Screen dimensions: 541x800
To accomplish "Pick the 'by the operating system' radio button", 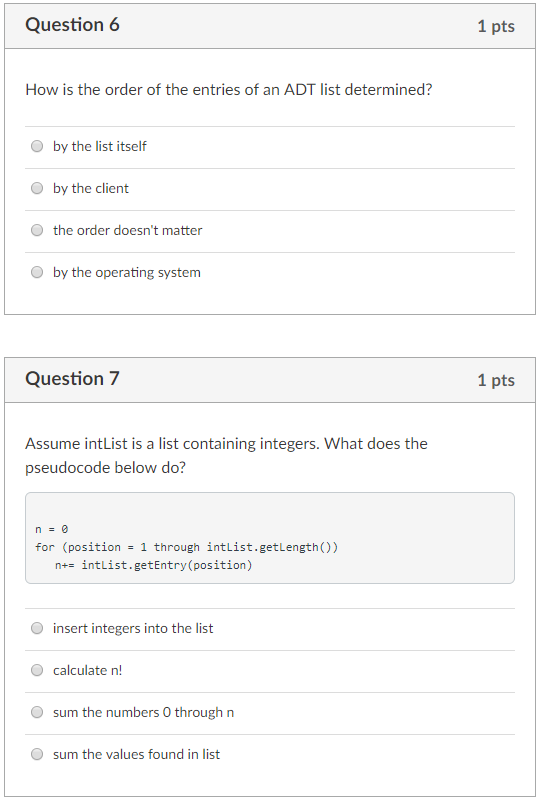I will 37,272.
